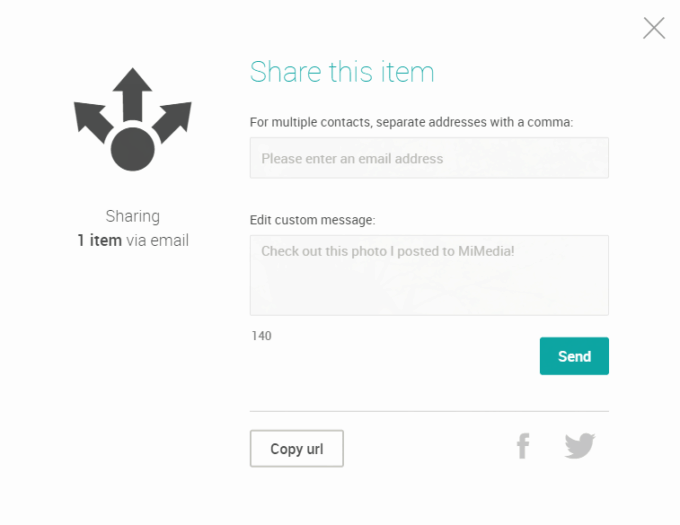This screenshot has height=525, width=680.
Task: Click the upward arrow of share graphic
Action: [132, 92]
